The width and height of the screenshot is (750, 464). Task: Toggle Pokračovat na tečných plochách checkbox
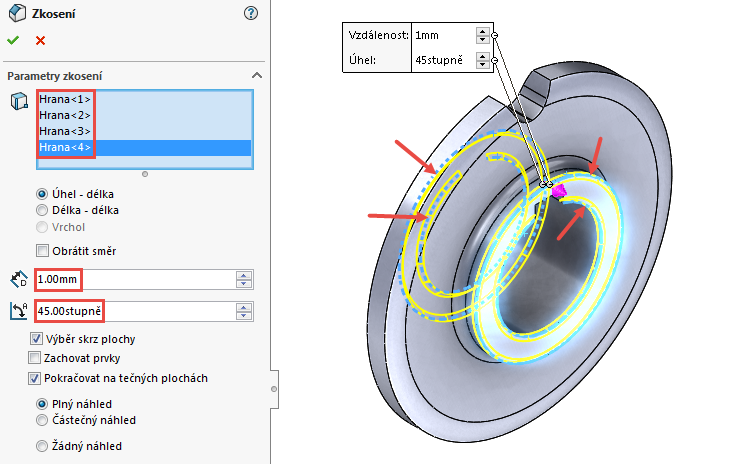pyautogui.click(x=34, y=378)
